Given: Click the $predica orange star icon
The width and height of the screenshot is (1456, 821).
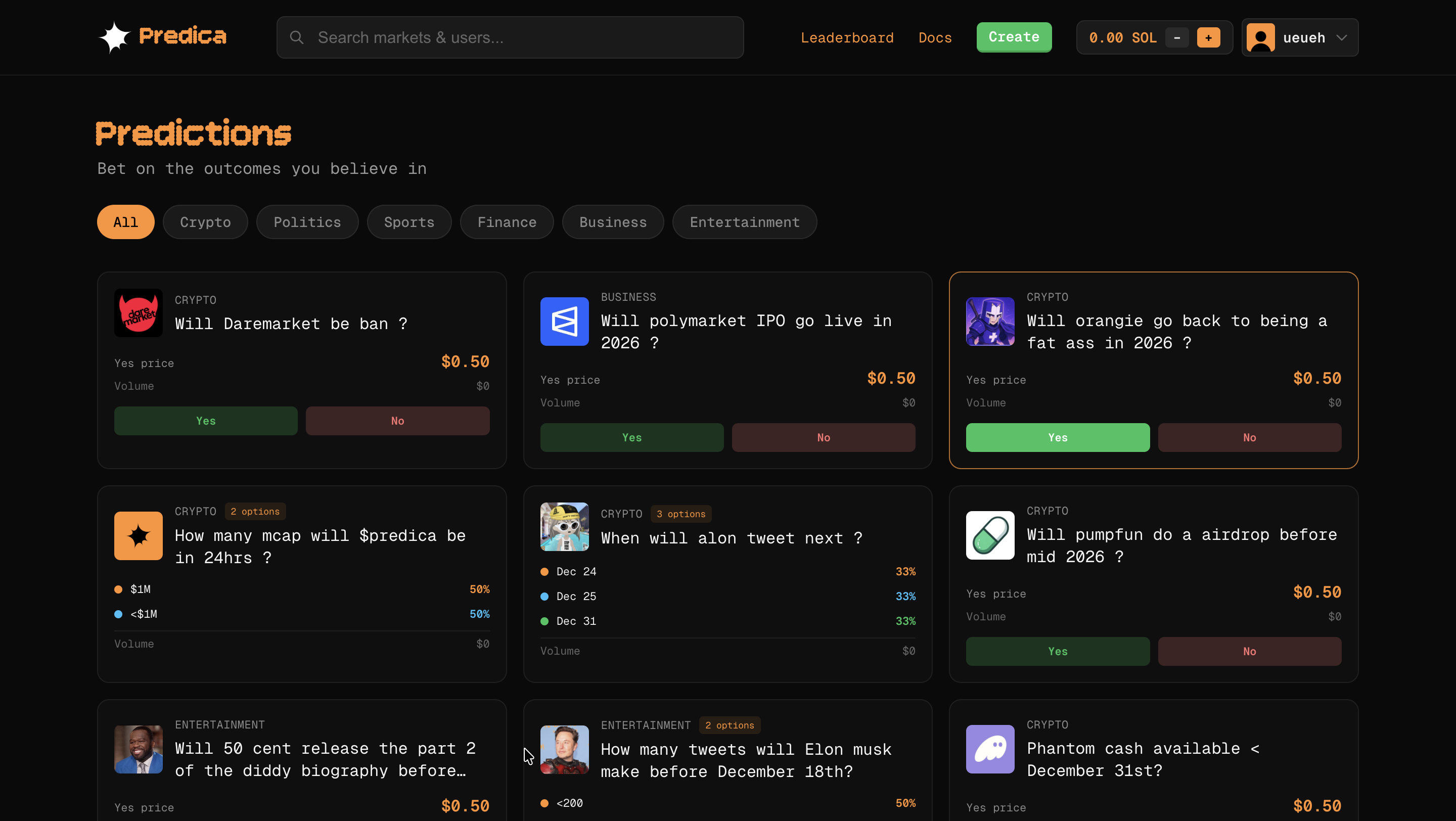Looking at the screenshot, I should click(x=139, y=536).
